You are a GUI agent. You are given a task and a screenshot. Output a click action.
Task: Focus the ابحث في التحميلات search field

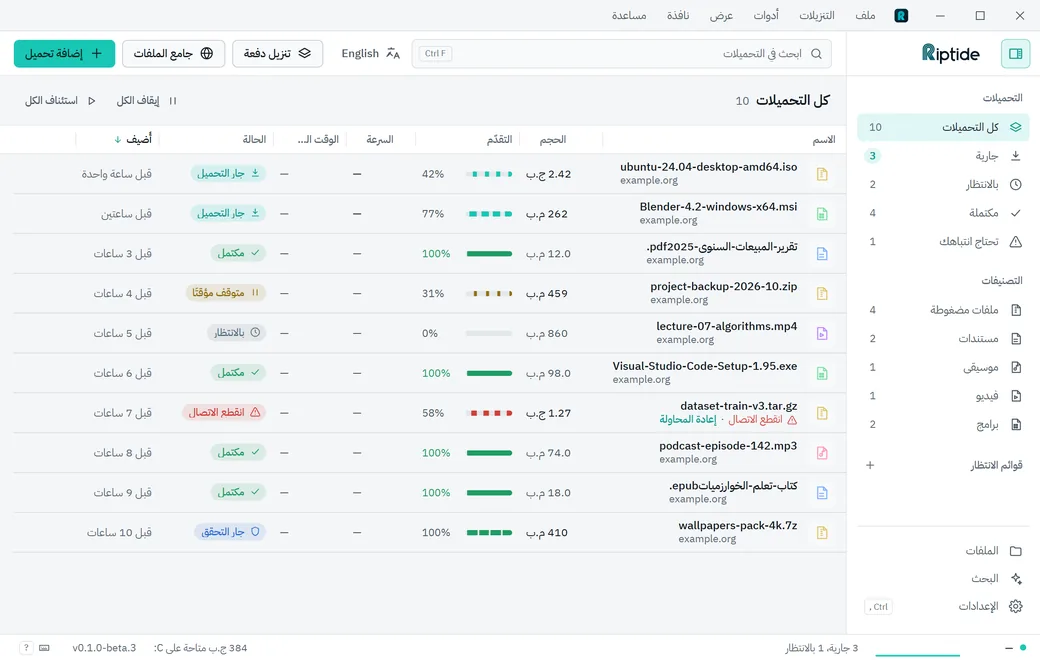click(621, 54)
